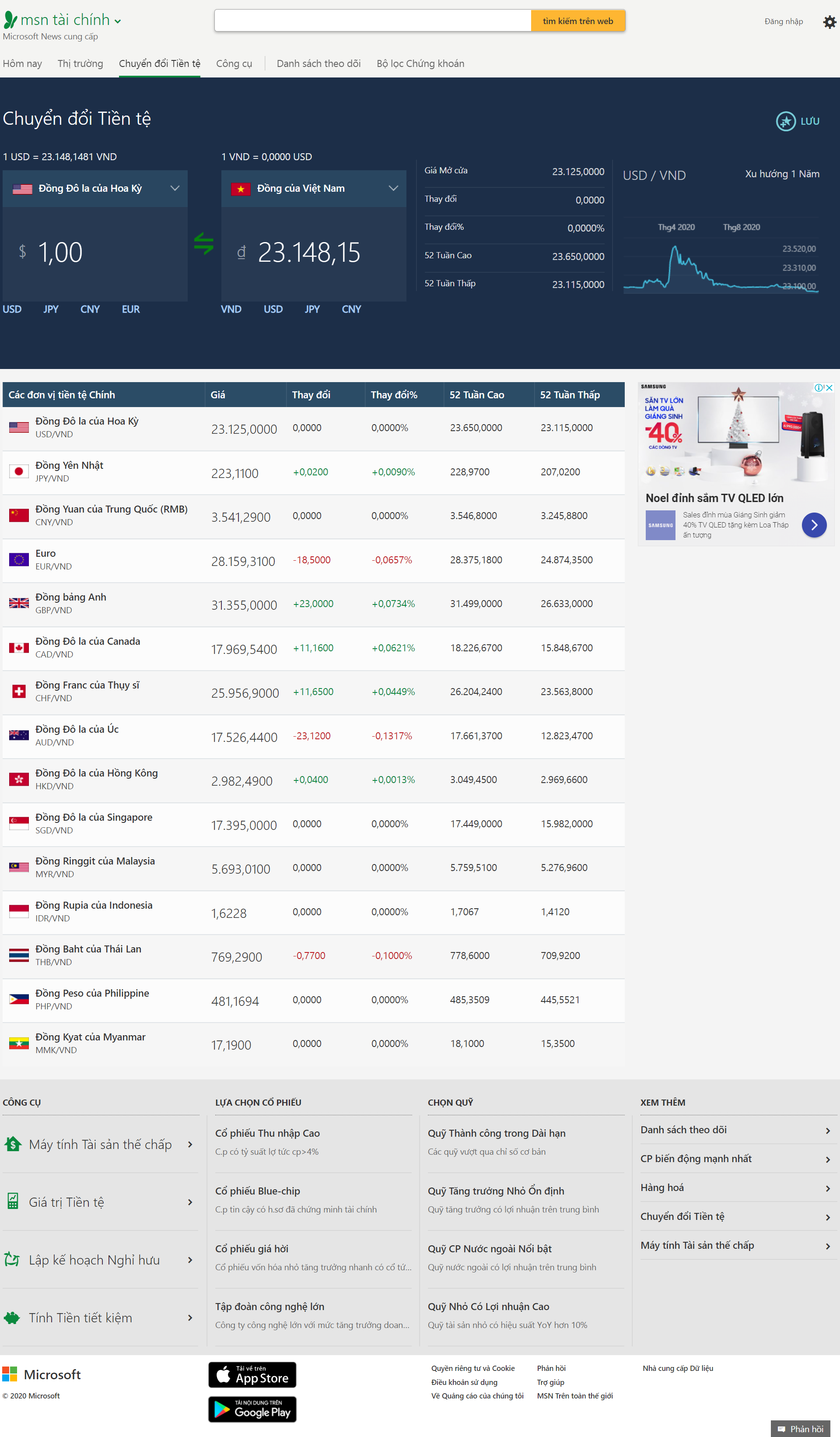This screenshot has width=840, height=1437.
Task: Select EUR shortcut under source currency
Action: click(130, 309)
